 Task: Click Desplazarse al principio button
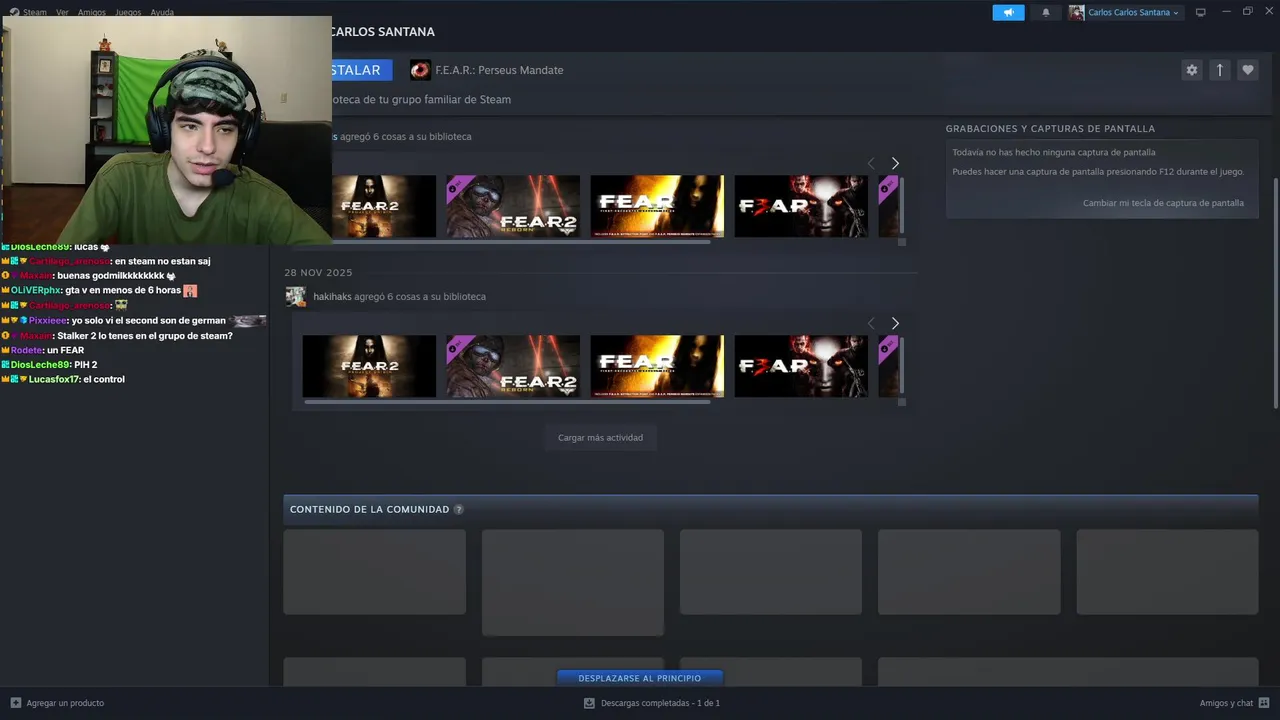(639, 678)
